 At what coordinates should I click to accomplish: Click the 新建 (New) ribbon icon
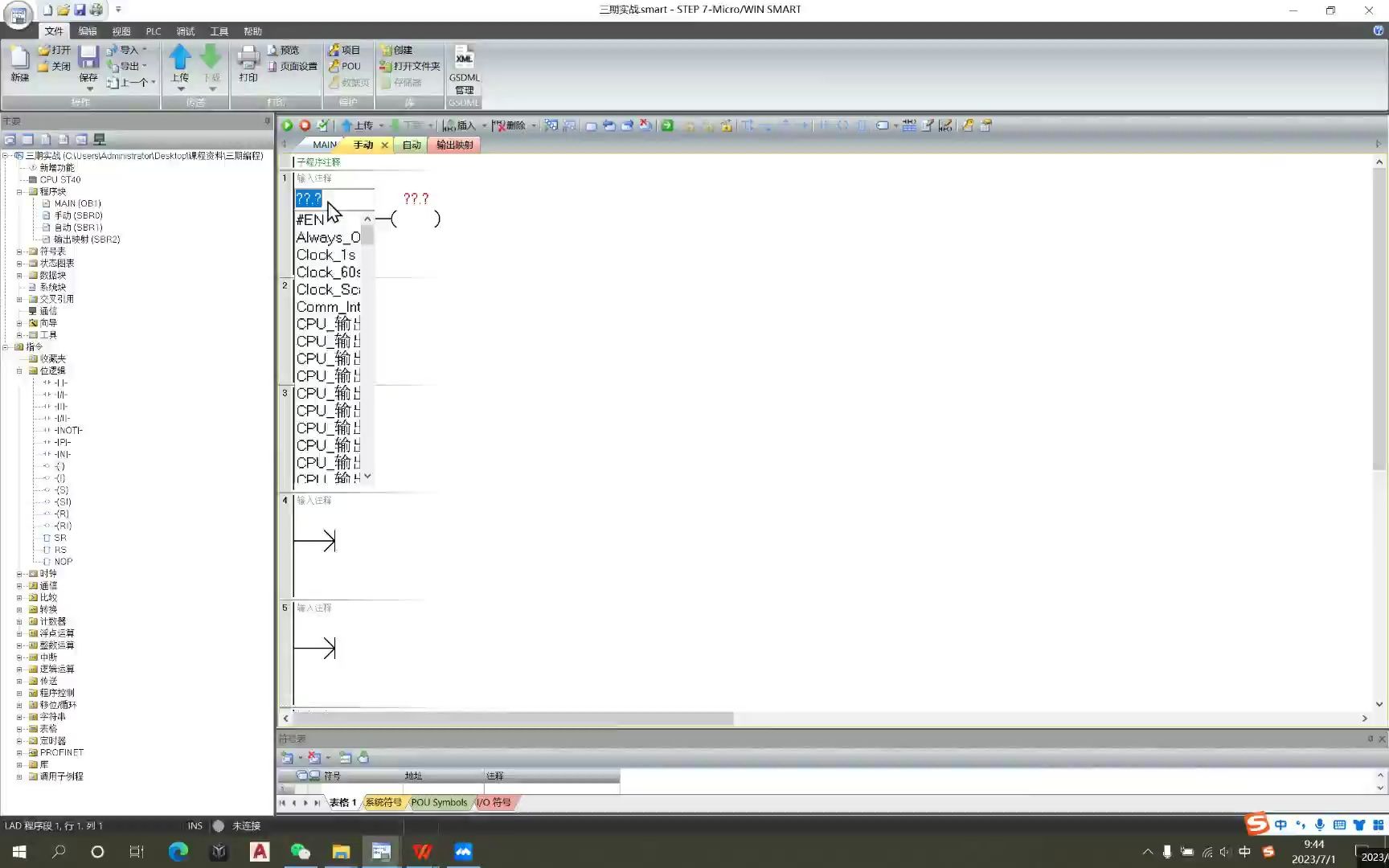click(19, 63)
